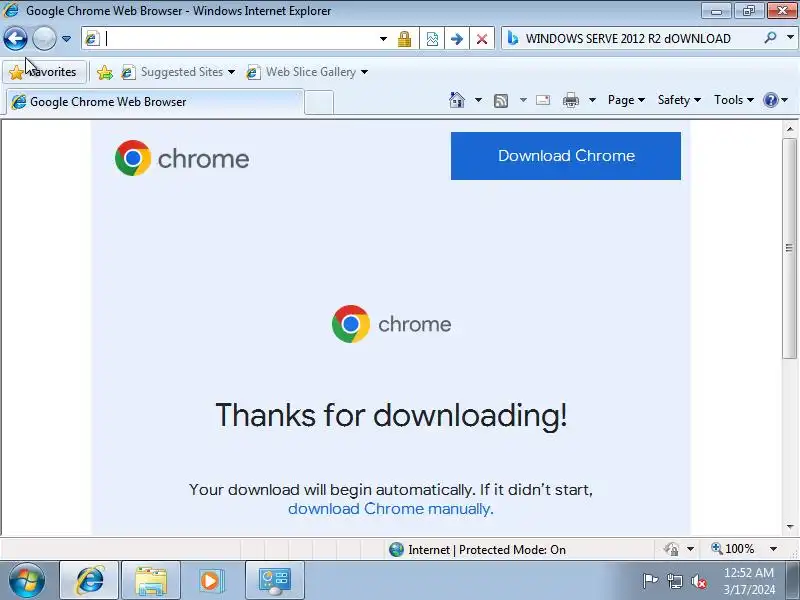Open search provider options dropdown
This screenshot has height=600, width=800.
[x=790, y=37]
